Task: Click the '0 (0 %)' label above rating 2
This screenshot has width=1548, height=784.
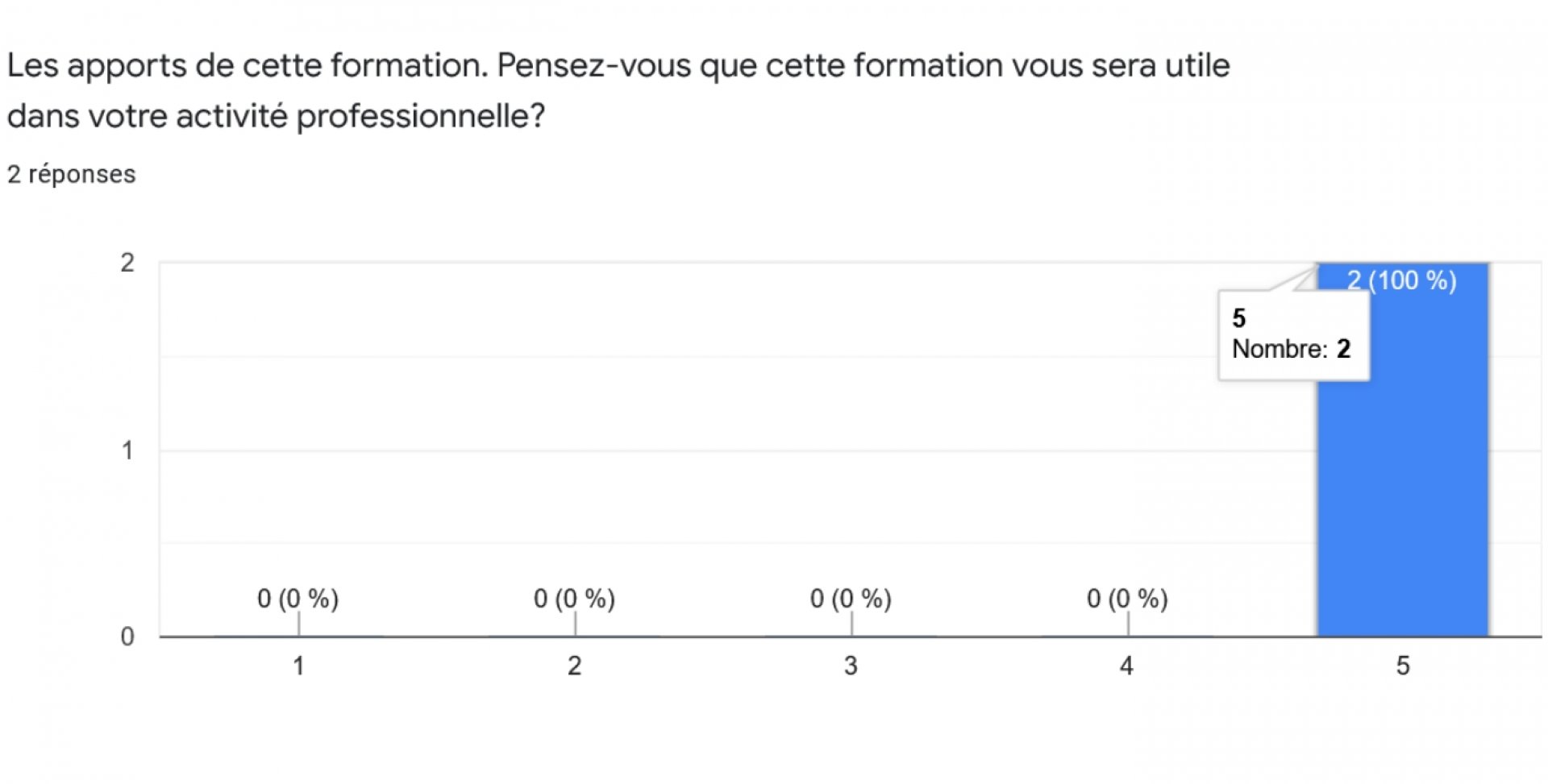Action: (574, 599)
